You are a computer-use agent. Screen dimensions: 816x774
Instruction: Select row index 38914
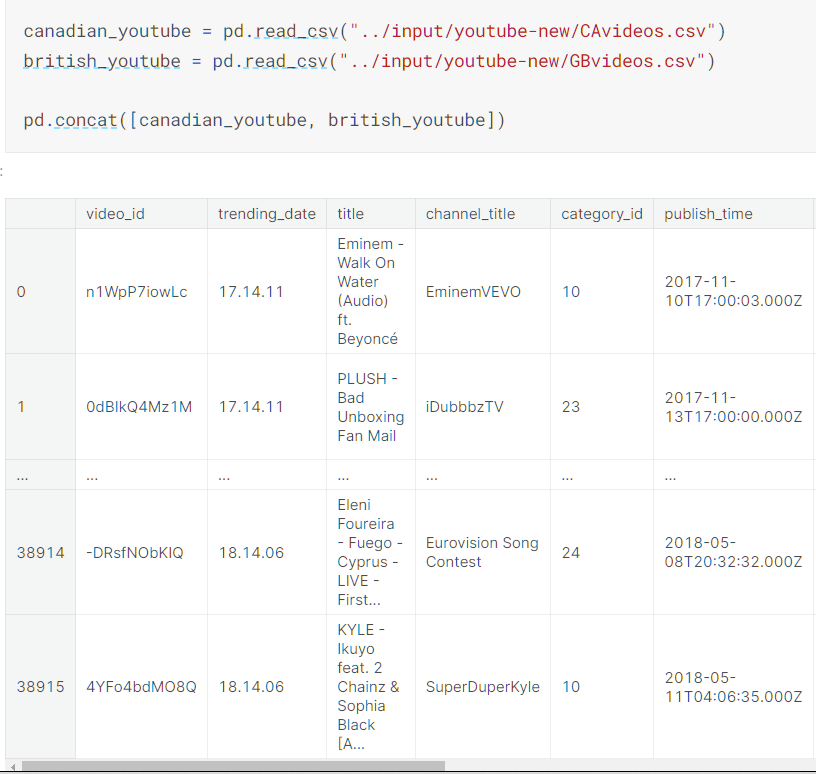[x=40, y=553]
